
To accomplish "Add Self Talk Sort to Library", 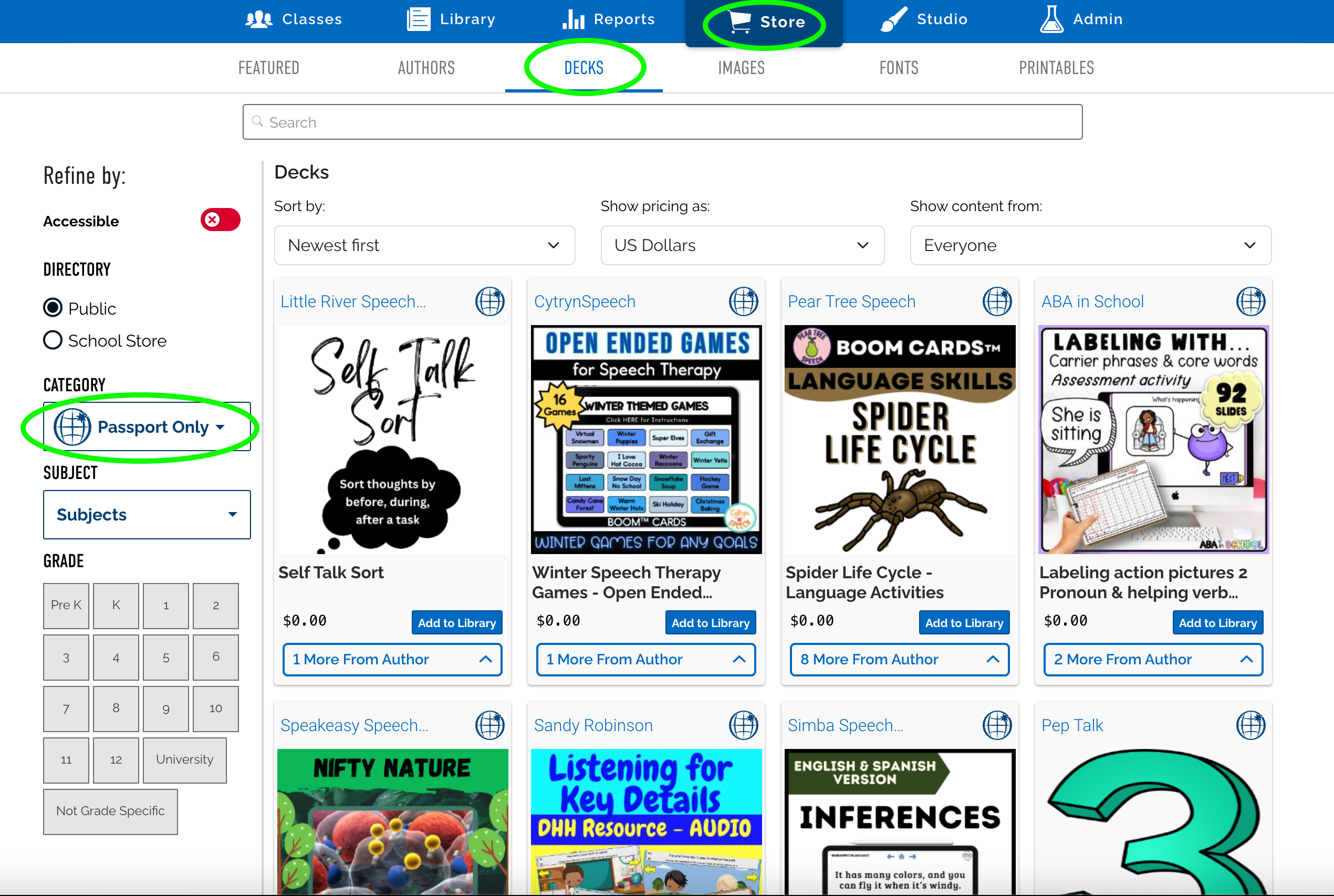I will [x=456, y=622].
